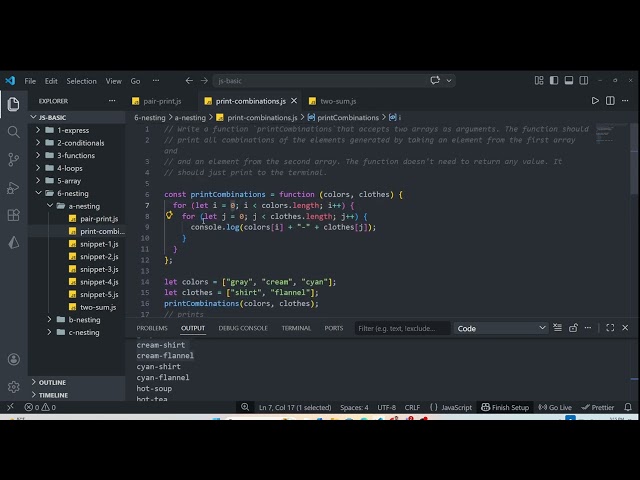Expand the 4-loops folder
Image resolution: width=640 pixels, height=480 pixels.
click(76, 168)
